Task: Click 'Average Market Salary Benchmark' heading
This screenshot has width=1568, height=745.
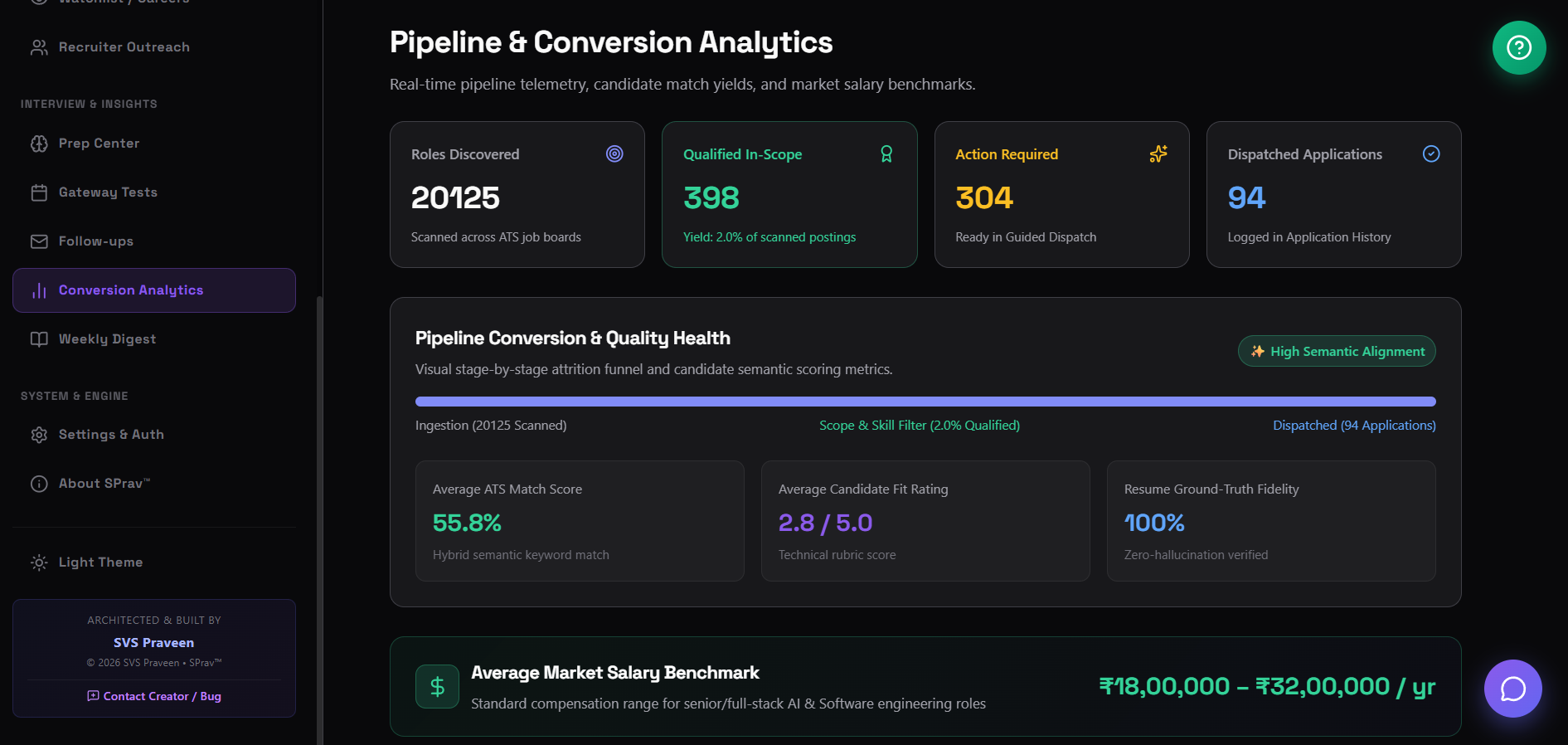Action: click(615, 673)
